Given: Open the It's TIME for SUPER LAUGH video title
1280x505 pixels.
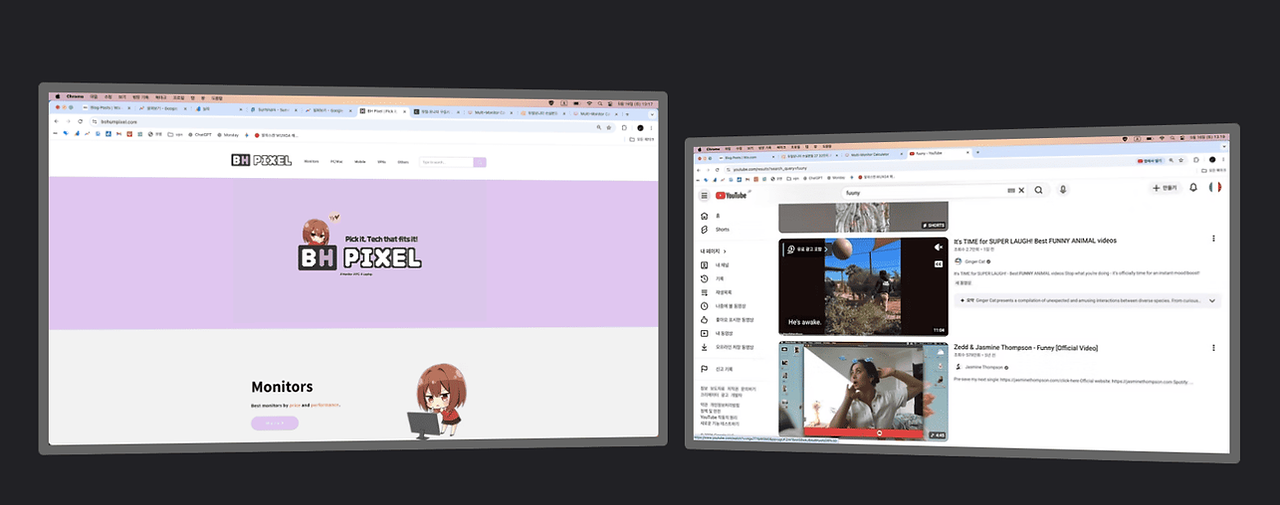Looking at the screenshot, I should click(1035, 240).
